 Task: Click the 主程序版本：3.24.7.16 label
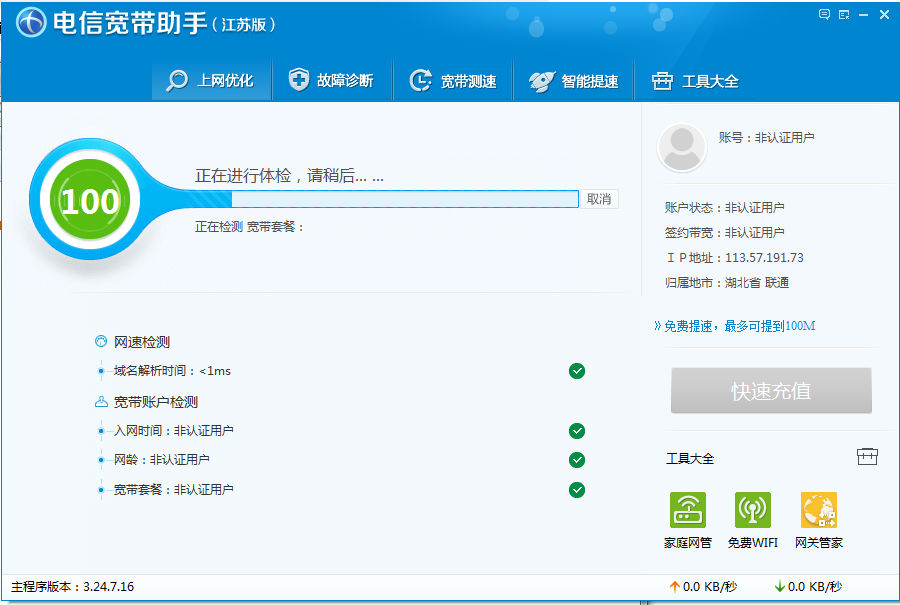pyautogui.click(x=72, y=587)
